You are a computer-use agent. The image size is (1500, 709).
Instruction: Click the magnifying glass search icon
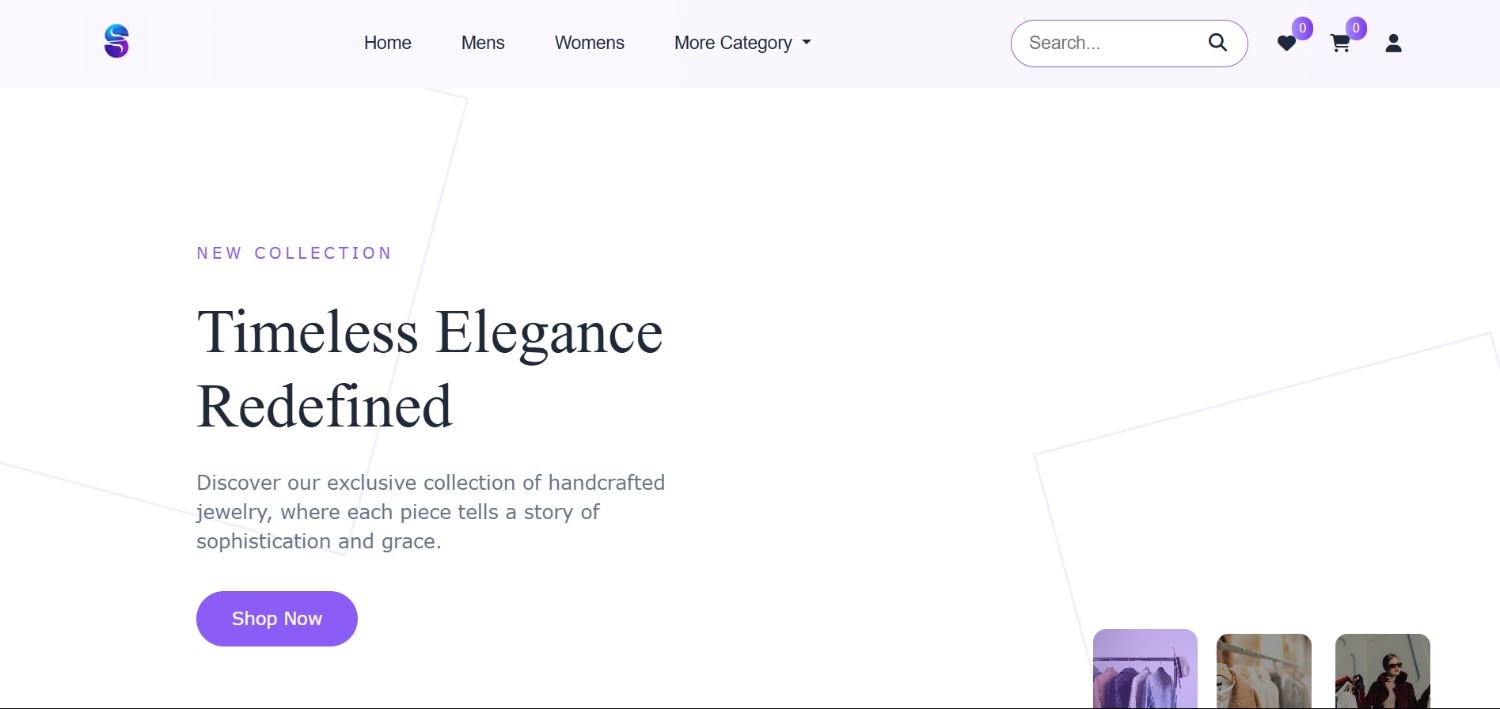click(1217, 43)
